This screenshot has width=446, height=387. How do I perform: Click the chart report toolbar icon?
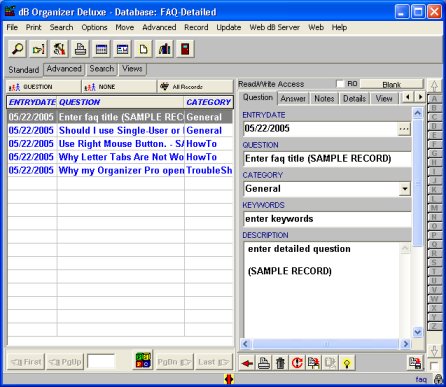(x=164, y=49)
